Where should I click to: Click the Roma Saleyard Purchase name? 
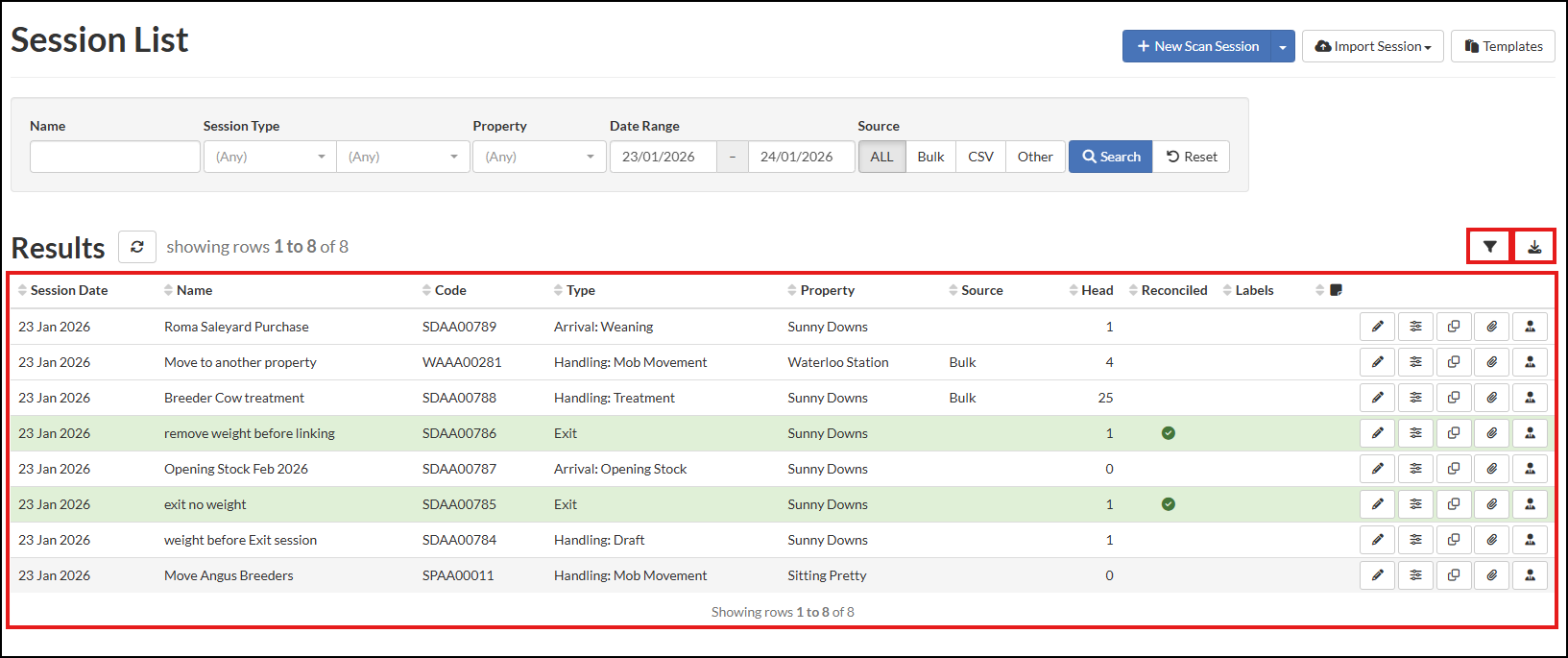[236, 327]
